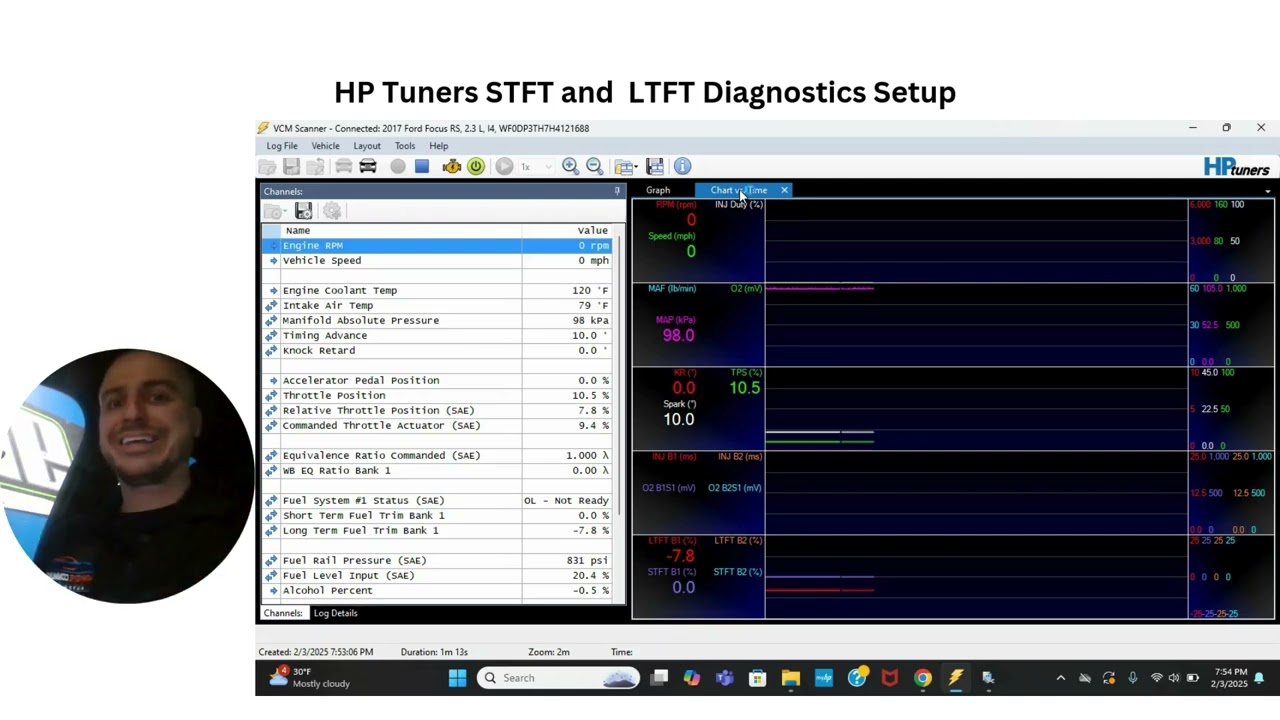The image size is (1280, 720).
Task: Select the Vehicle Speed channel row
Action: (x=438, y=260)
